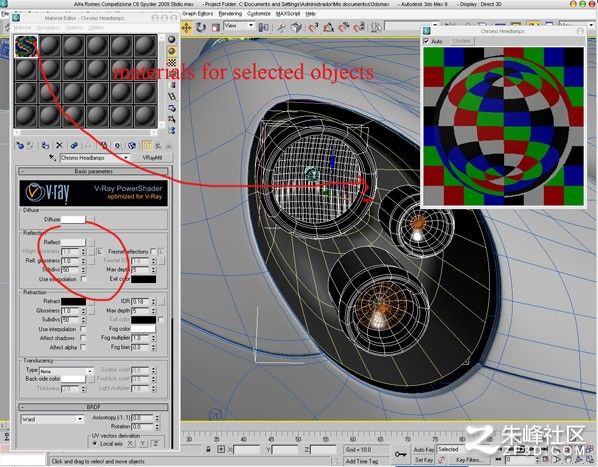
Task: Adjust the Refl. glossiness spinner arrows
Action: (84, 261)
